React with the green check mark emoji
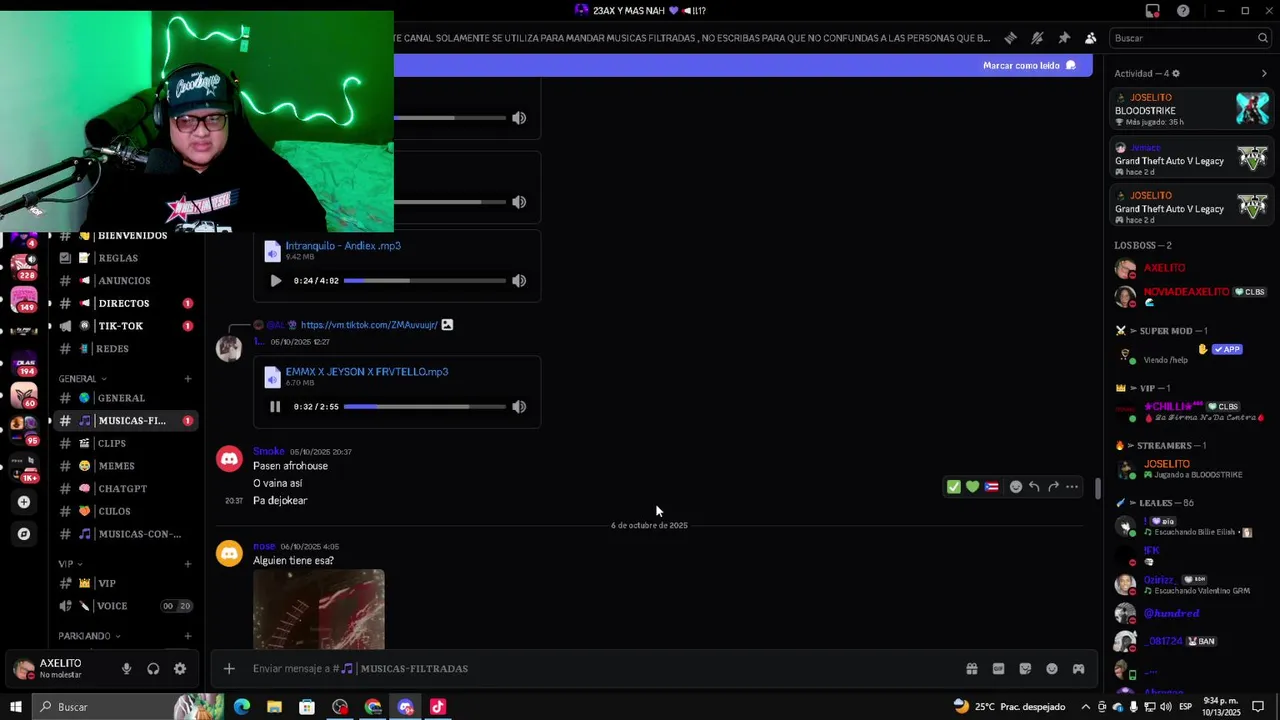This screenshot has height=720, width=1280. tap(954, 487)
